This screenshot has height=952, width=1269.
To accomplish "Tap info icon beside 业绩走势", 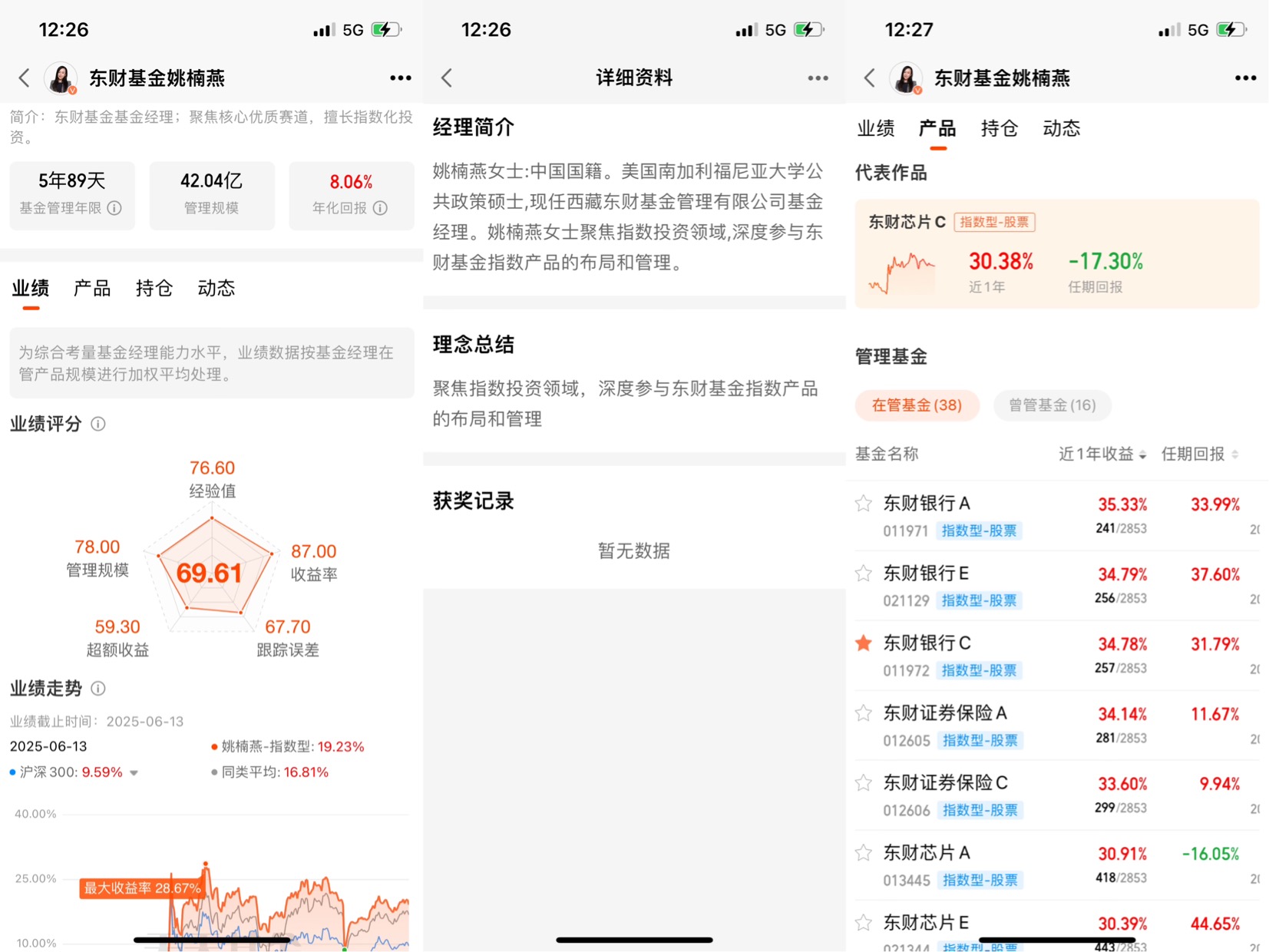I will point(98,688).
